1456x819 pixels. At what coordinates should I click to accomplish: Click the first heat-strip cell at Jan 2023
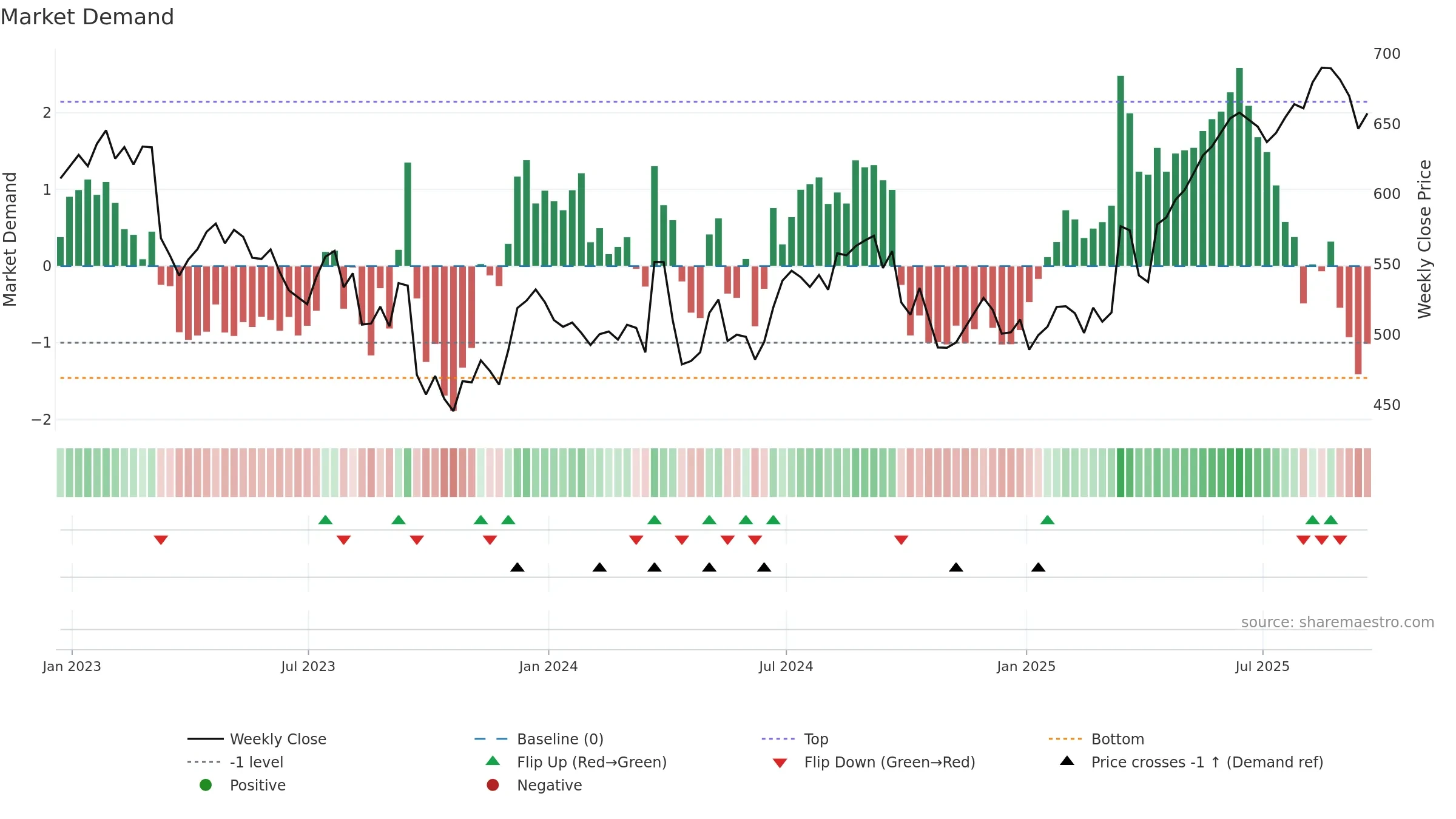point(60,473)
